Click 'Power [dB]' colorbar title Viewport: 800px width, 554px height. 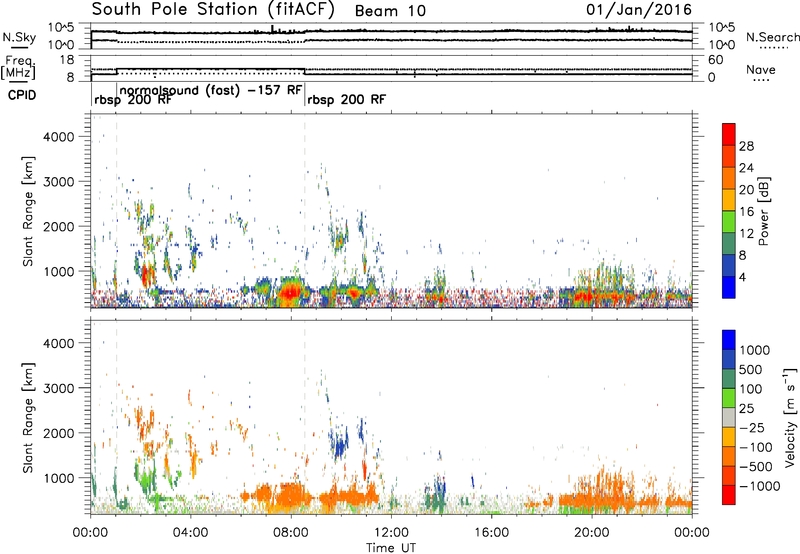[764, 211]
